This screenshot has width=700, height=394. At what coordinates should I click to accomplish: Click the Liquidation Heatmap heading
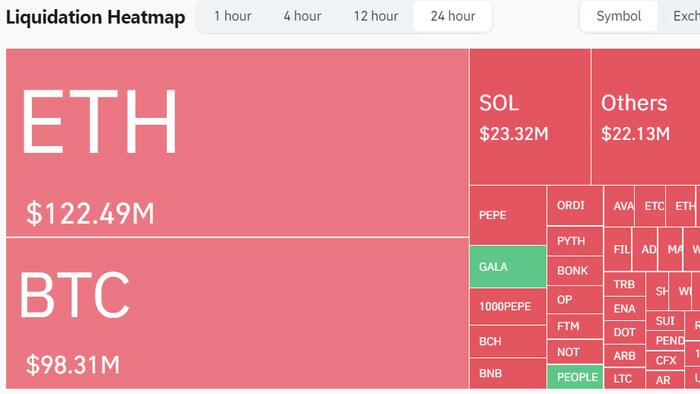click(95, 17)
